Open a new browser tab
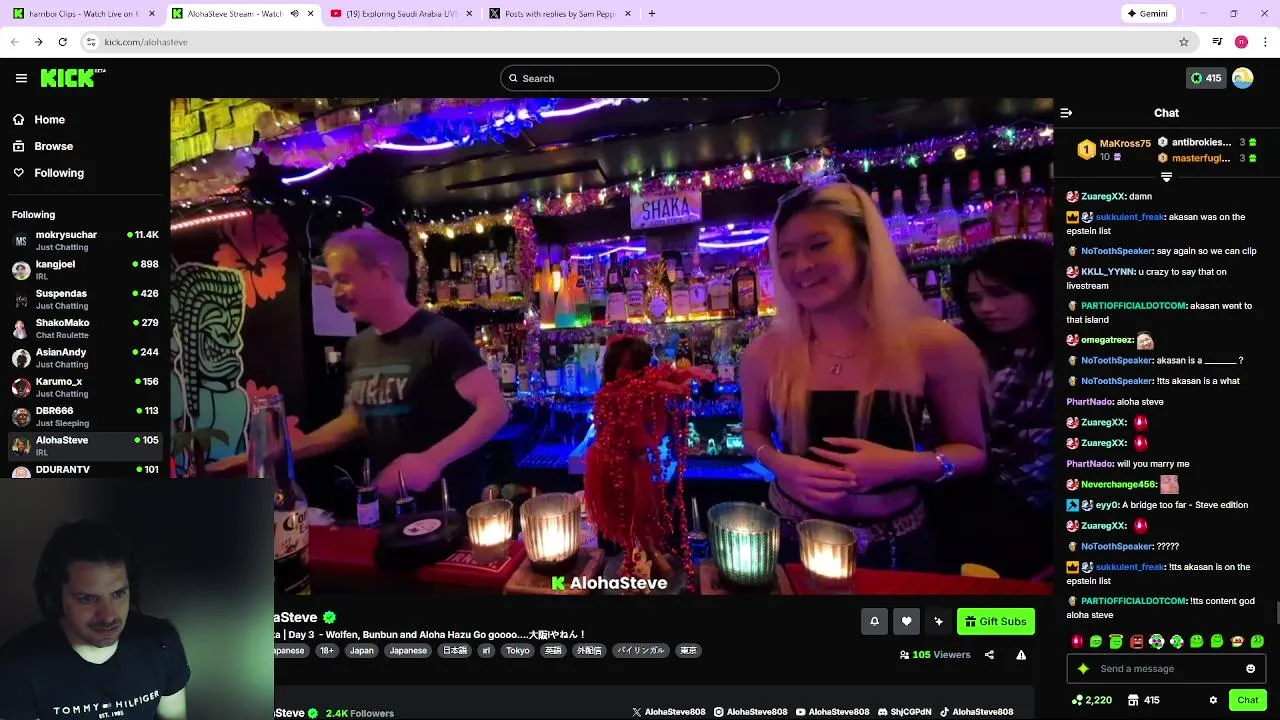This screenshot has height=720, width=1280. 651,14
